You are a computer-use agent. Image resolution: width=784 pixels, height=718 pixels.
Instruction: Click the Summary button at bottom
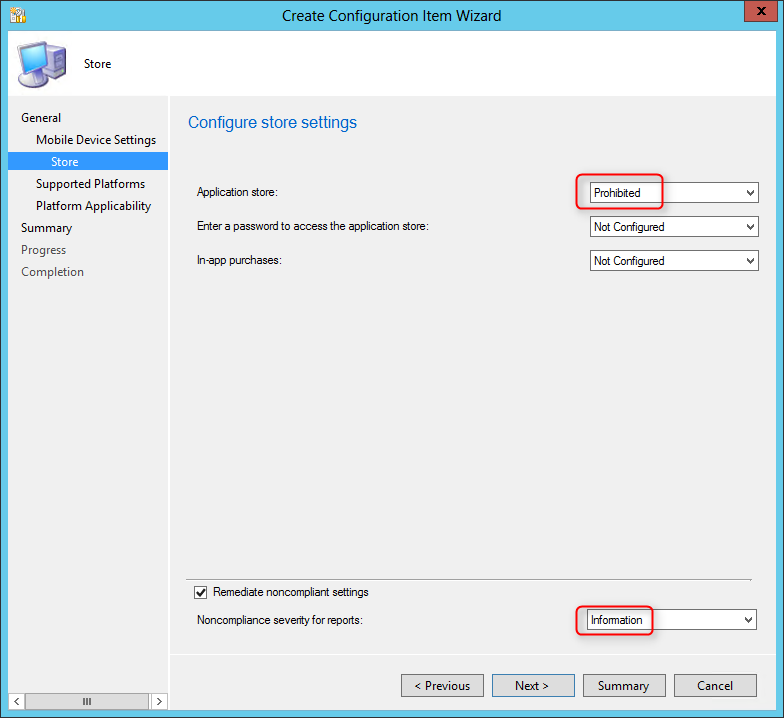point(624,686)
